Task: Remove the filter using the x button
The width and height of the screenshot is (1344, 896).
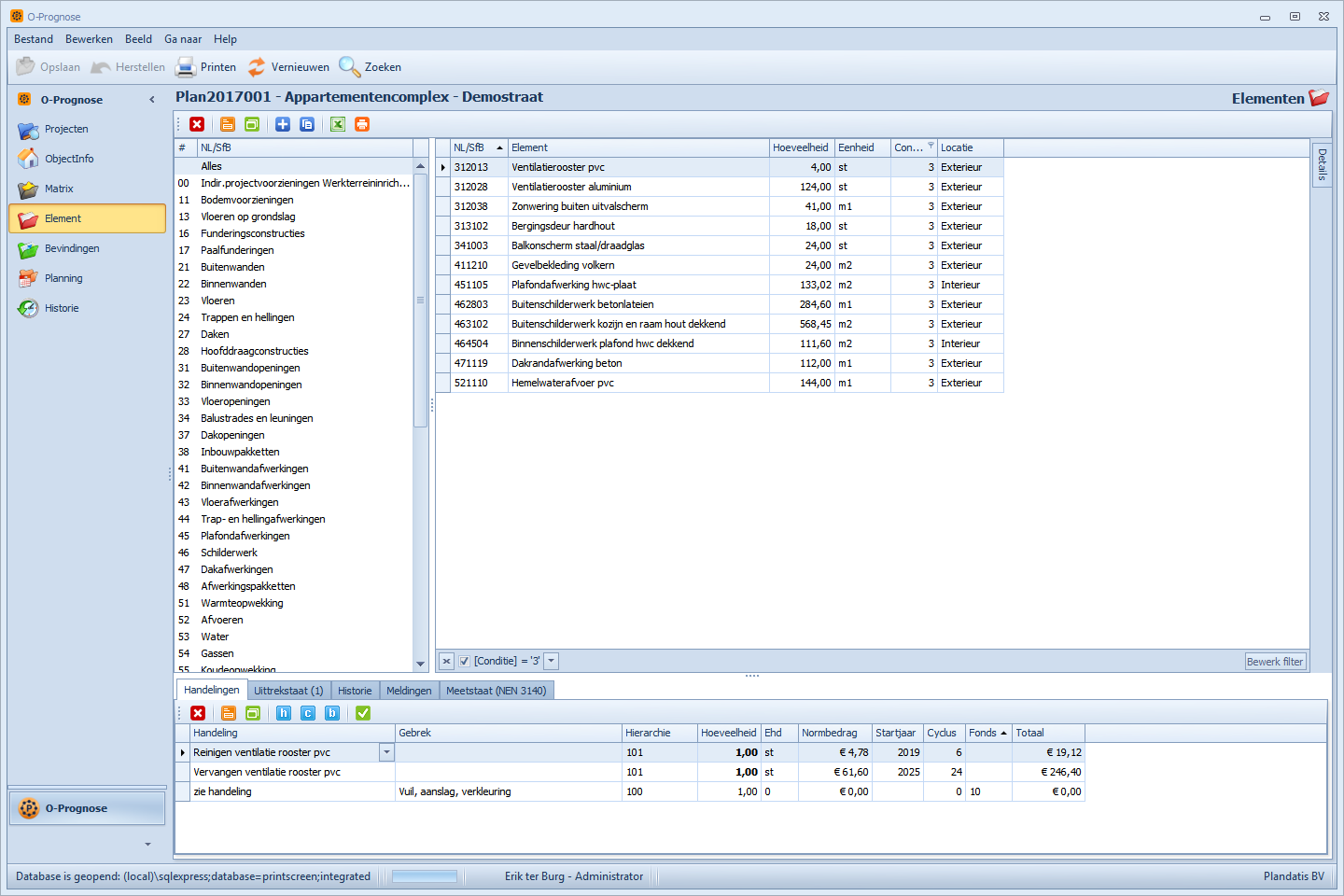Action: pyautogui.click(x=446, y=661)
